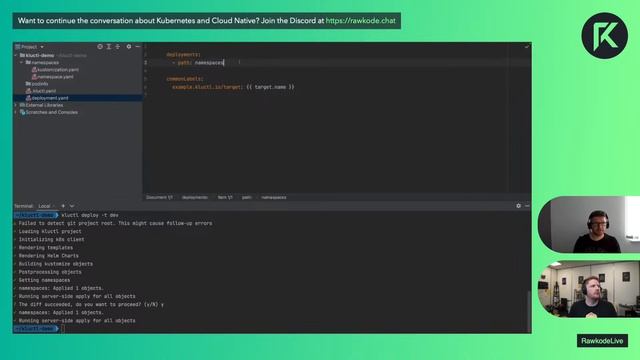Click the deployment.yaml file icon
Image resolution: width=640 pixels, height=360 pixels.
coord(28,98)
